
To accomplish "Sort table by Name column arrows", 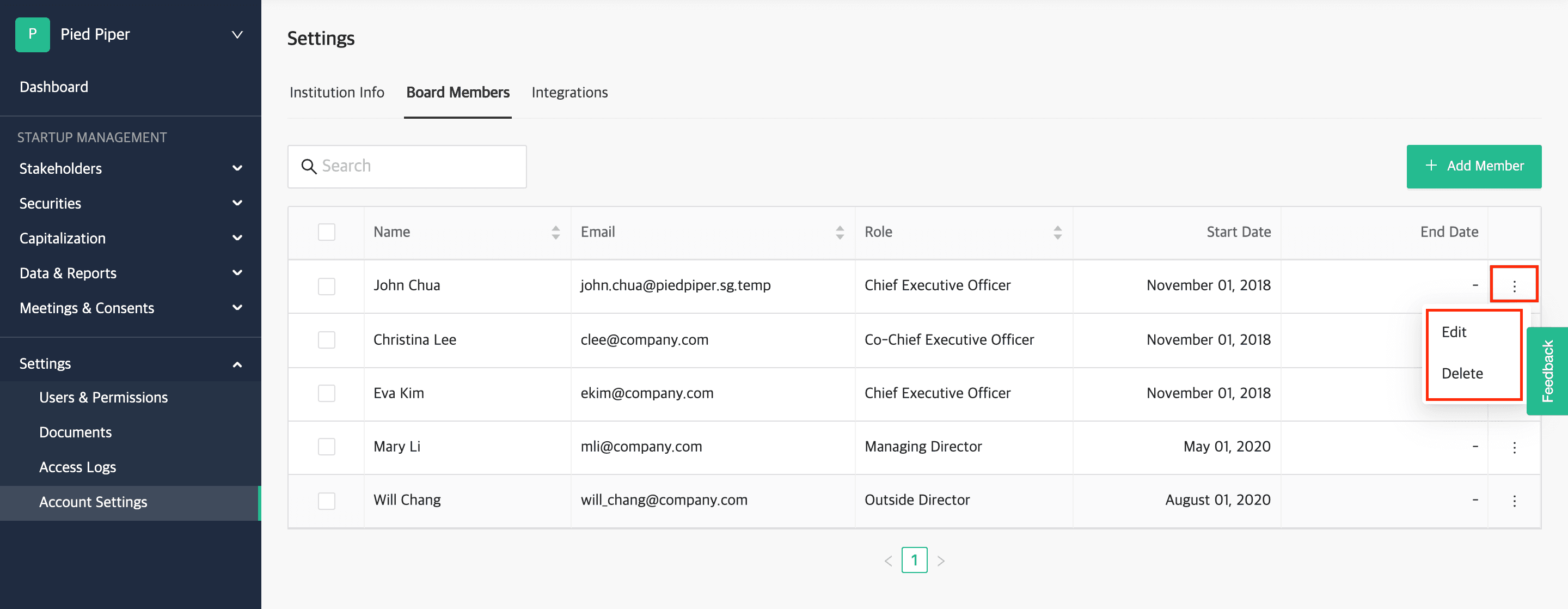I will 555,232.
